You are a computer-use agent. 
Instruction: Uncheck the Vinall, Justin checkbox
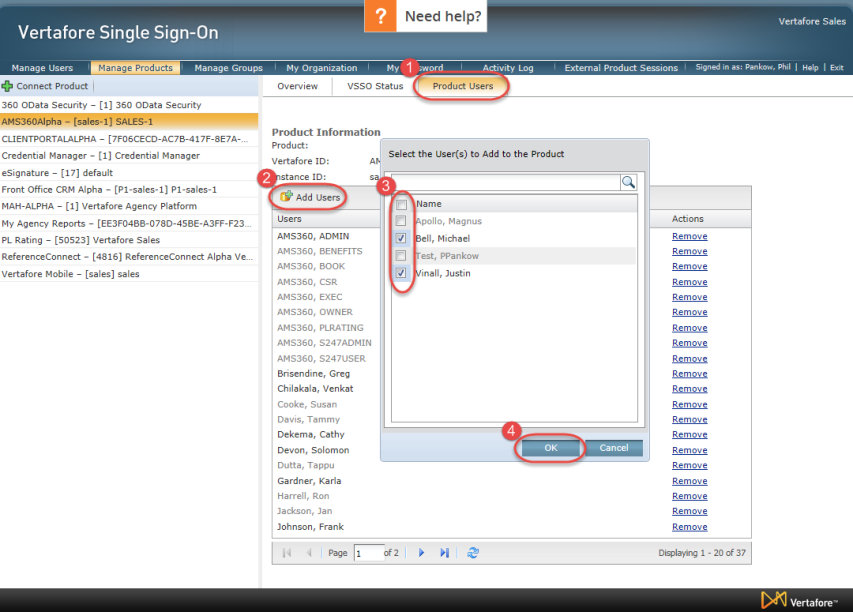pyautogui.click(x=401, y=273)
